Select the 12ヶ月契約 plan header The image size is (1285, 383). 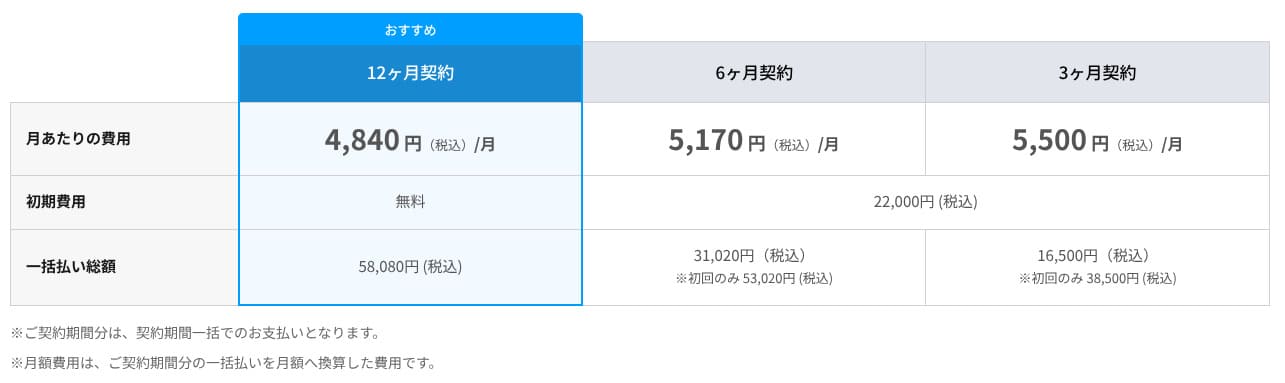click(410, 73)
